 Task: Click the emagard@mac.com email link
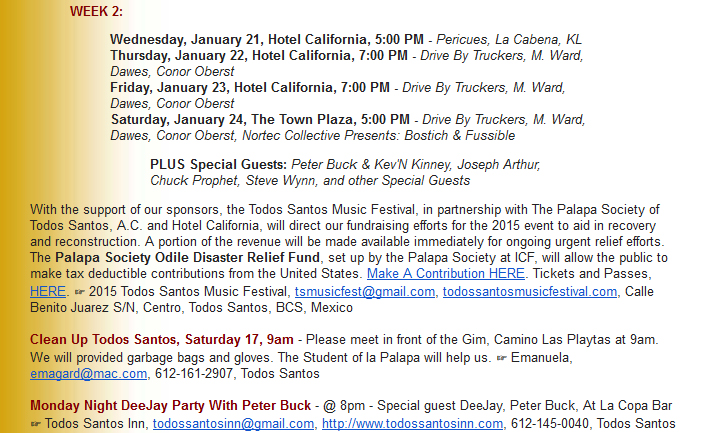[x=89, y=374]
